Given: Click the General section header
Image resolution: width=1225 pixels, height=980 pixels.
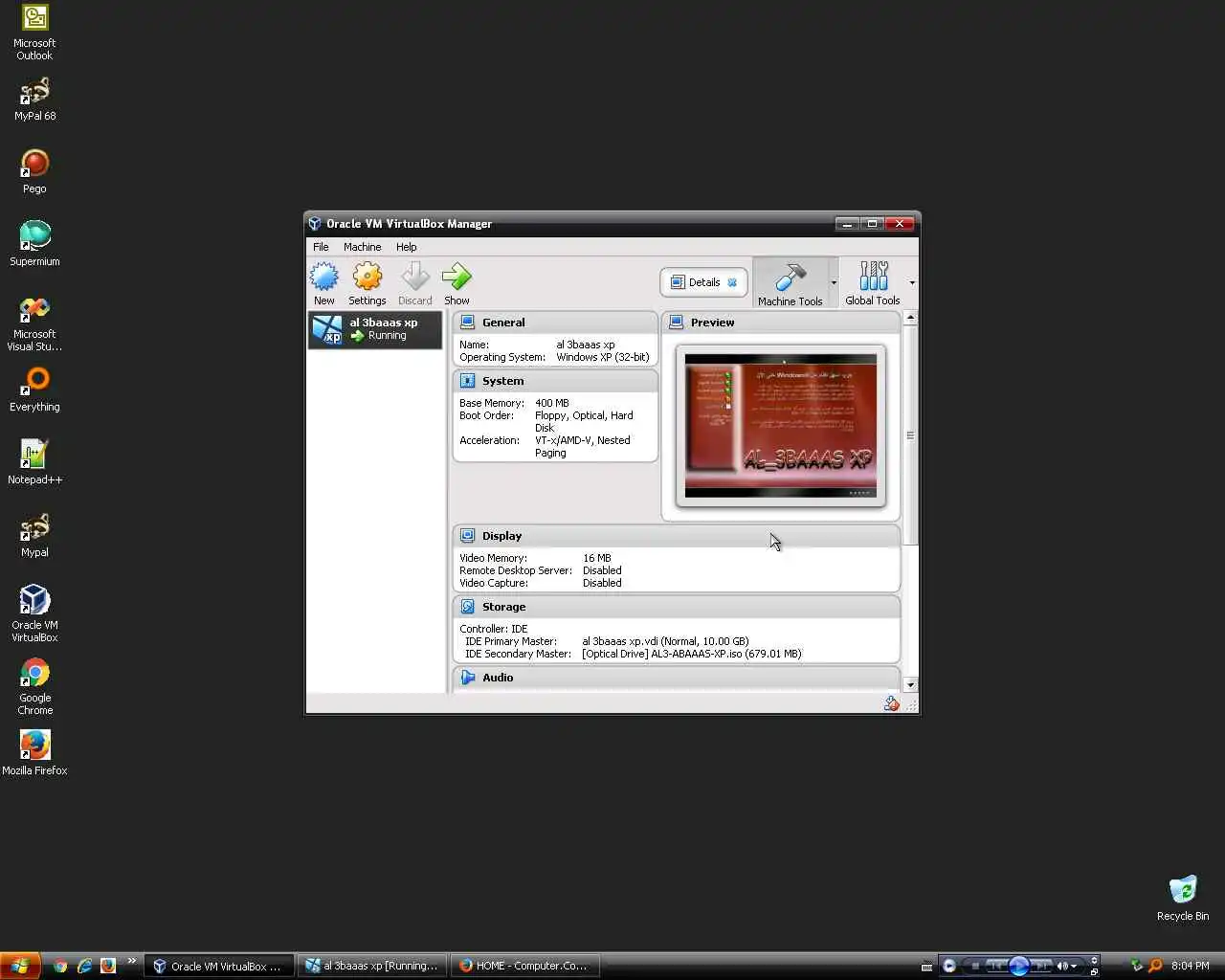Looking at the screenshot, I should click(555, 323).
